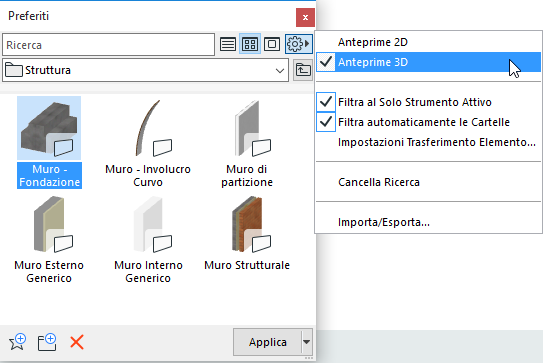
Task: Select Muro - Involucro Curvo favorite
Action: click(148, 142)
